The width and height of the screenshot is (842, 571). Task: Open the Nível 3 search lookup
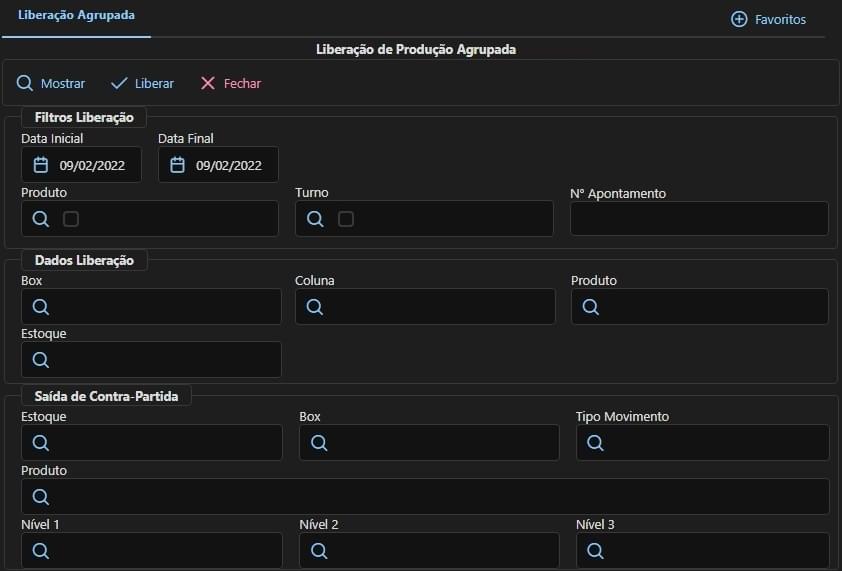[x=595, y=551]
